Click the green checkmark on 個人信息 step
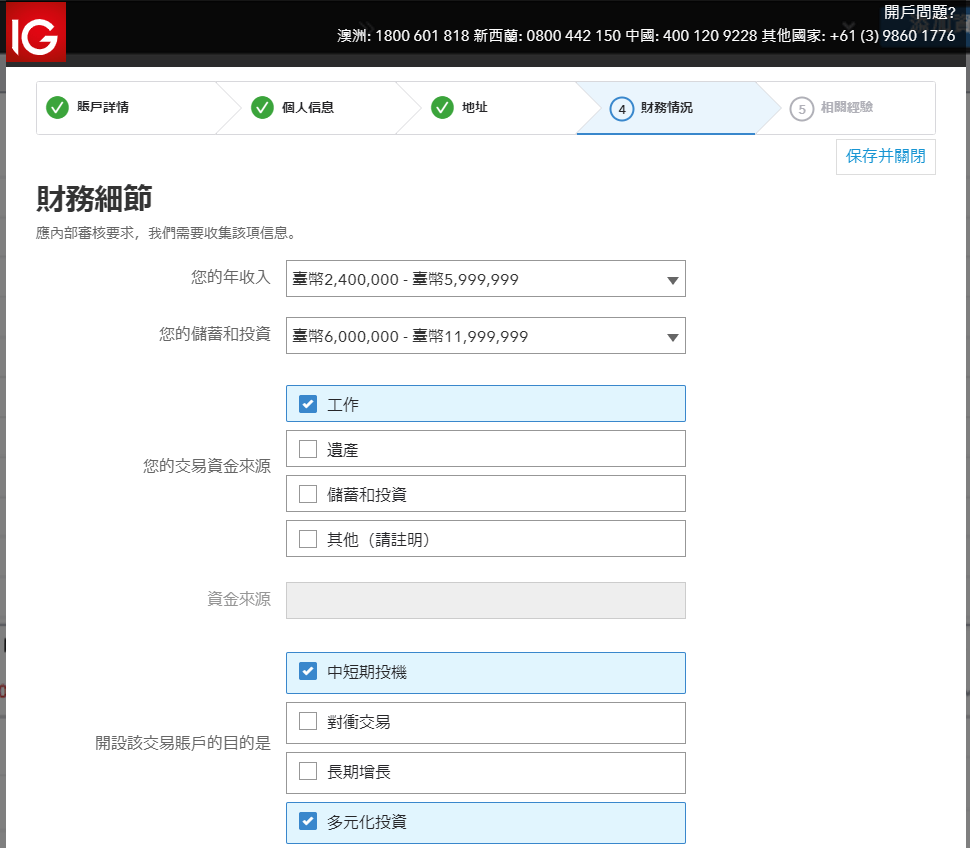The height and width of the screenshot is (848, 970). [262, 108]
